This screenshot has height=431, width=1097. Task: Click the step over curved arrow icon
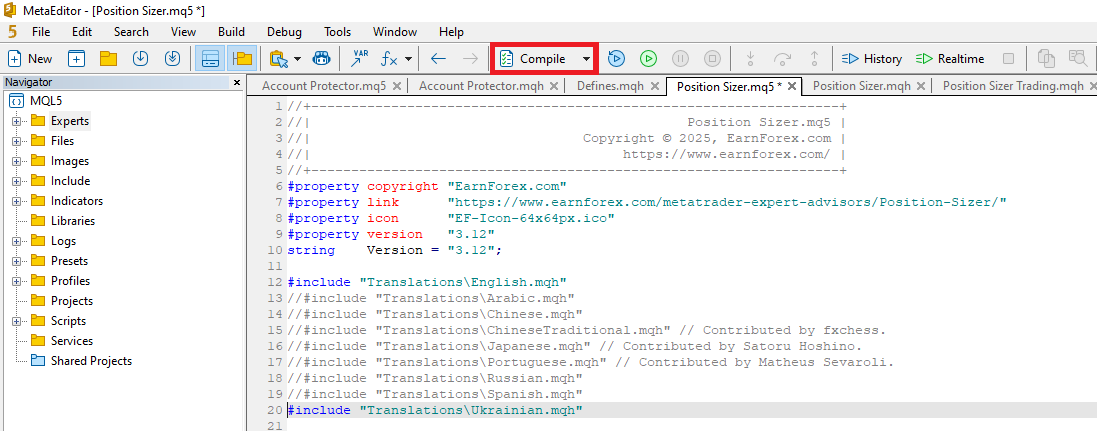(782, 59)
